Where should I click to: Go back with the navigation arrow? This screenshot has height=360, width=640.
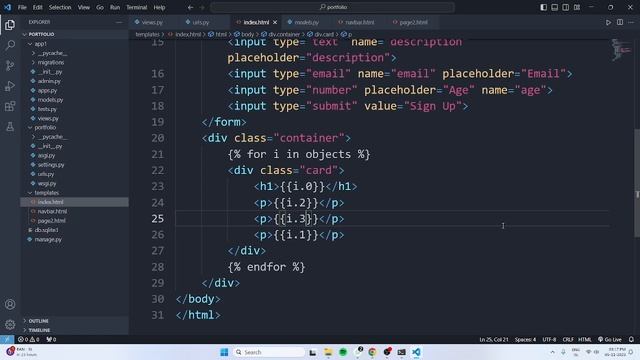pos(191,7)
